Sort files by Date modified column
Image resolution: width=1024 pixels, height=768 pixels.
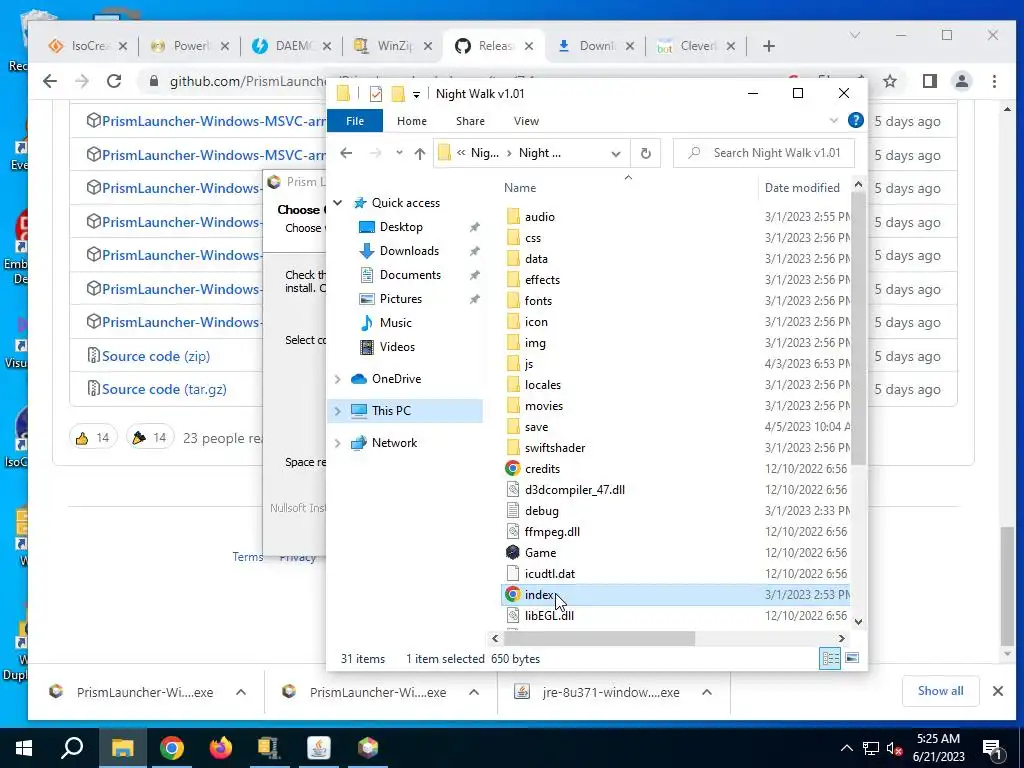pos(802,187)
